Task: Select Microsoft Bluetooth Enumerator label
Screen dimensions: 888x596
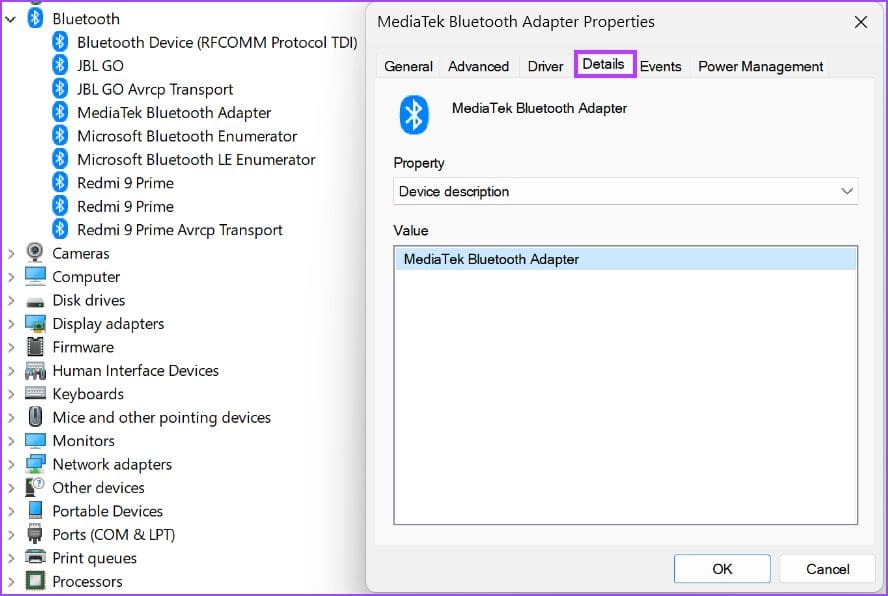Action: tap(187, 136)
